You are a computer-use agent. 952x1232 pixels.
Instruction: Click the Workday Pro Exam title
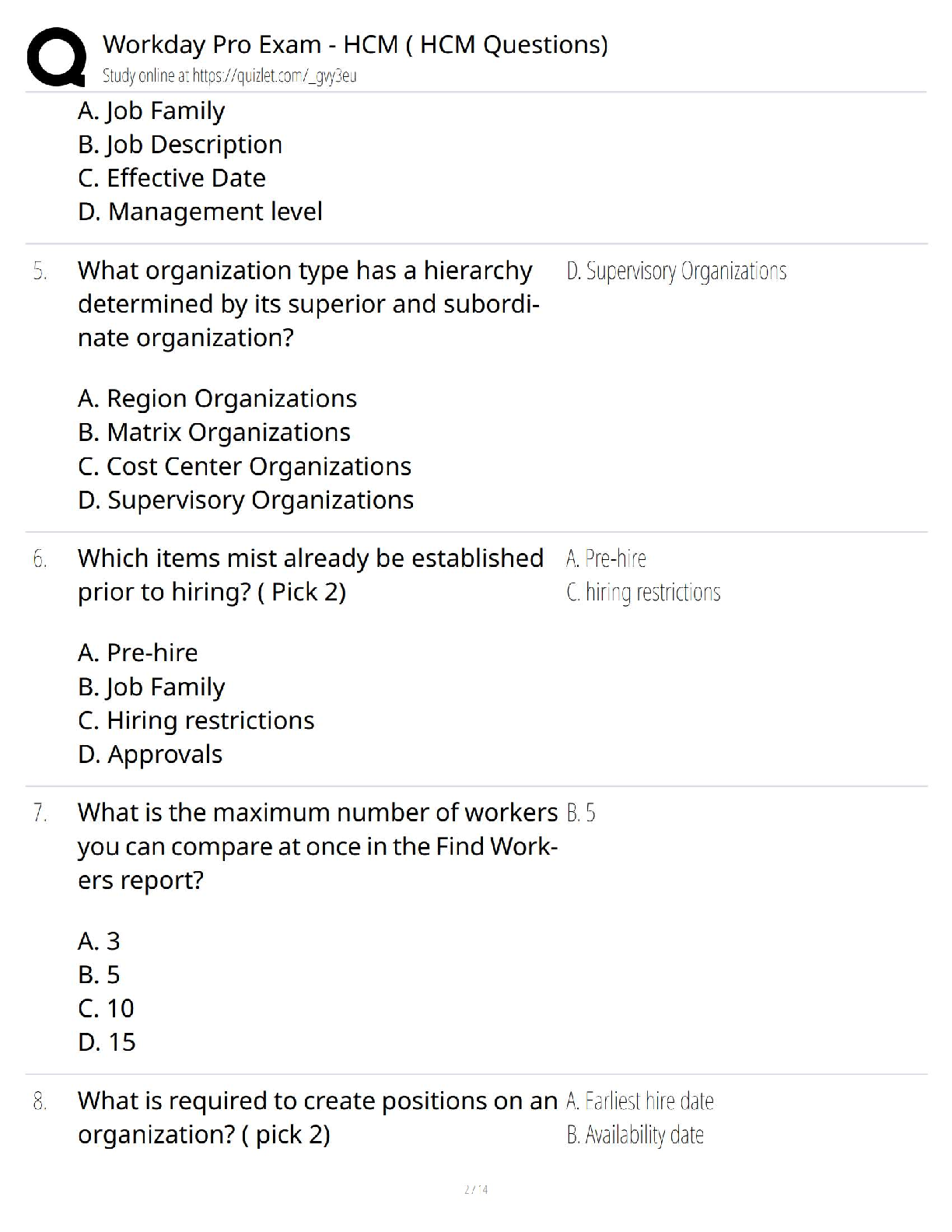pos(355,44)
